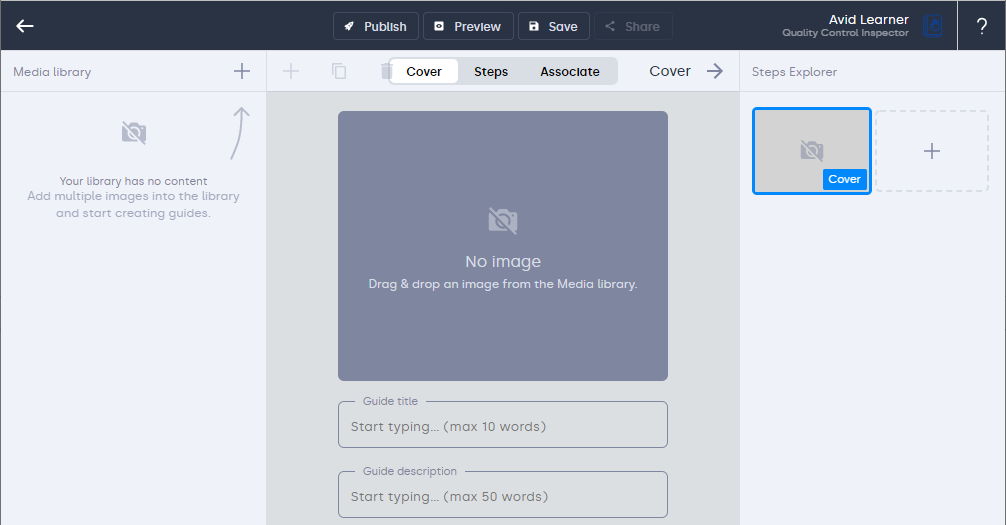1006x525 pixels.
Task: Click the back arrow in the header
Action: tap(25, 26)
